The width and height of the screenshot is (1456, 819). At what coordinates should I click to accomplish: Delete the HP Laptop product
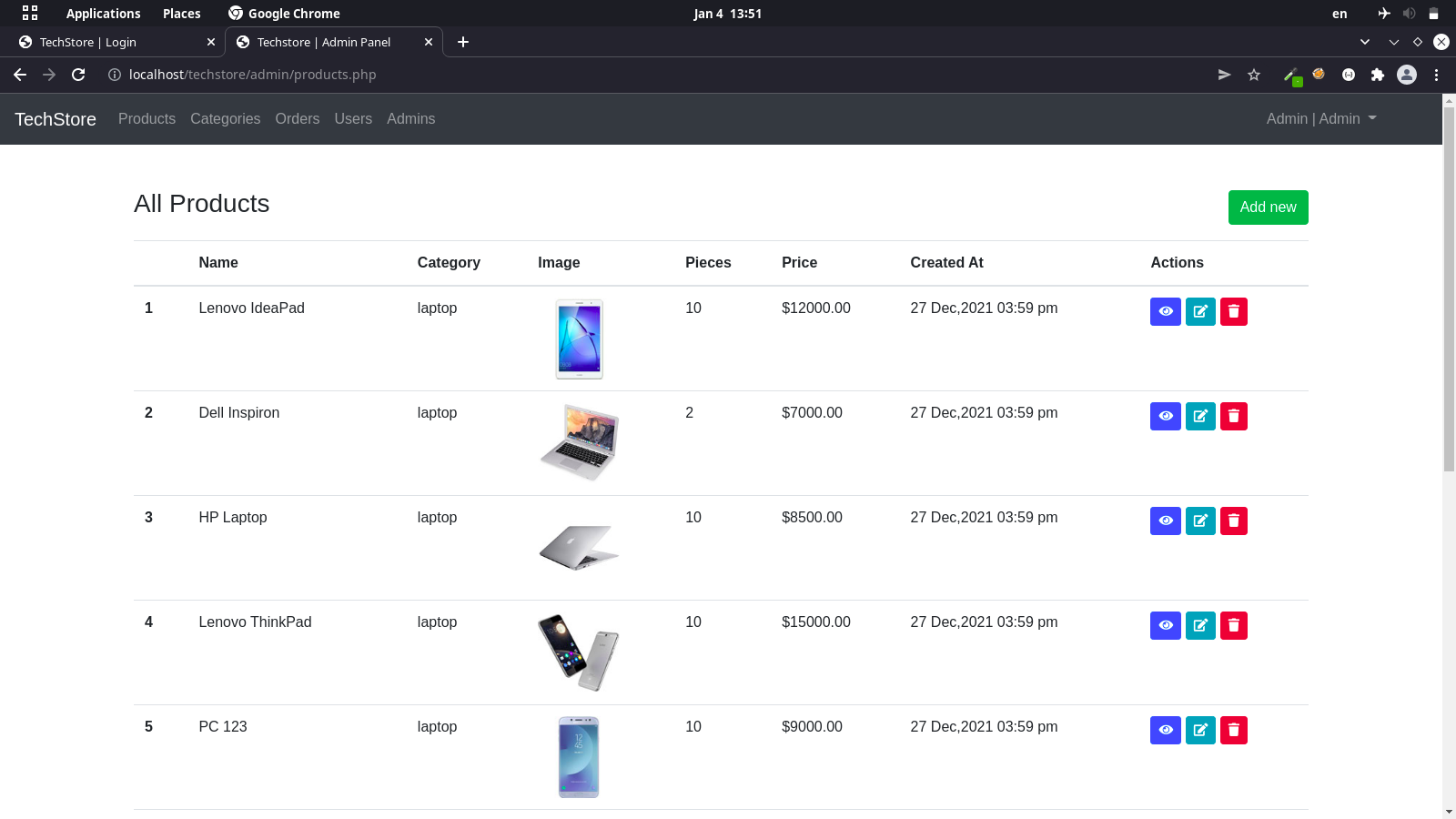coord(1234,521)
